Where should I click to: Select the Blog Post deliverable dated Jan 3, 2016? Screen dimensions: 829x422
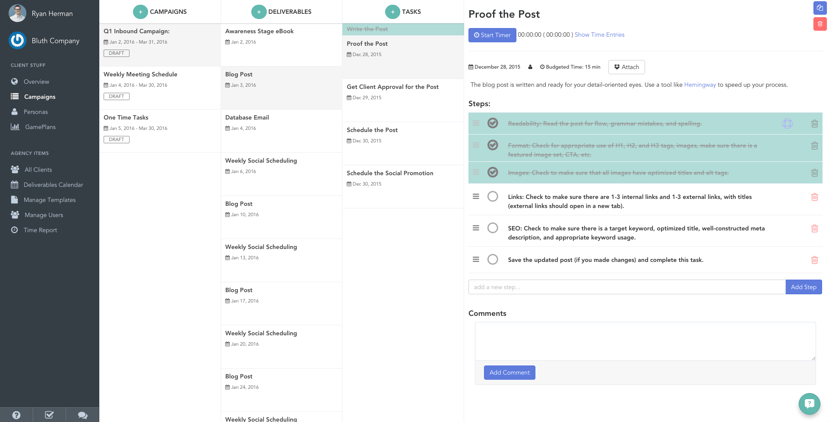[x=282, y=88]
